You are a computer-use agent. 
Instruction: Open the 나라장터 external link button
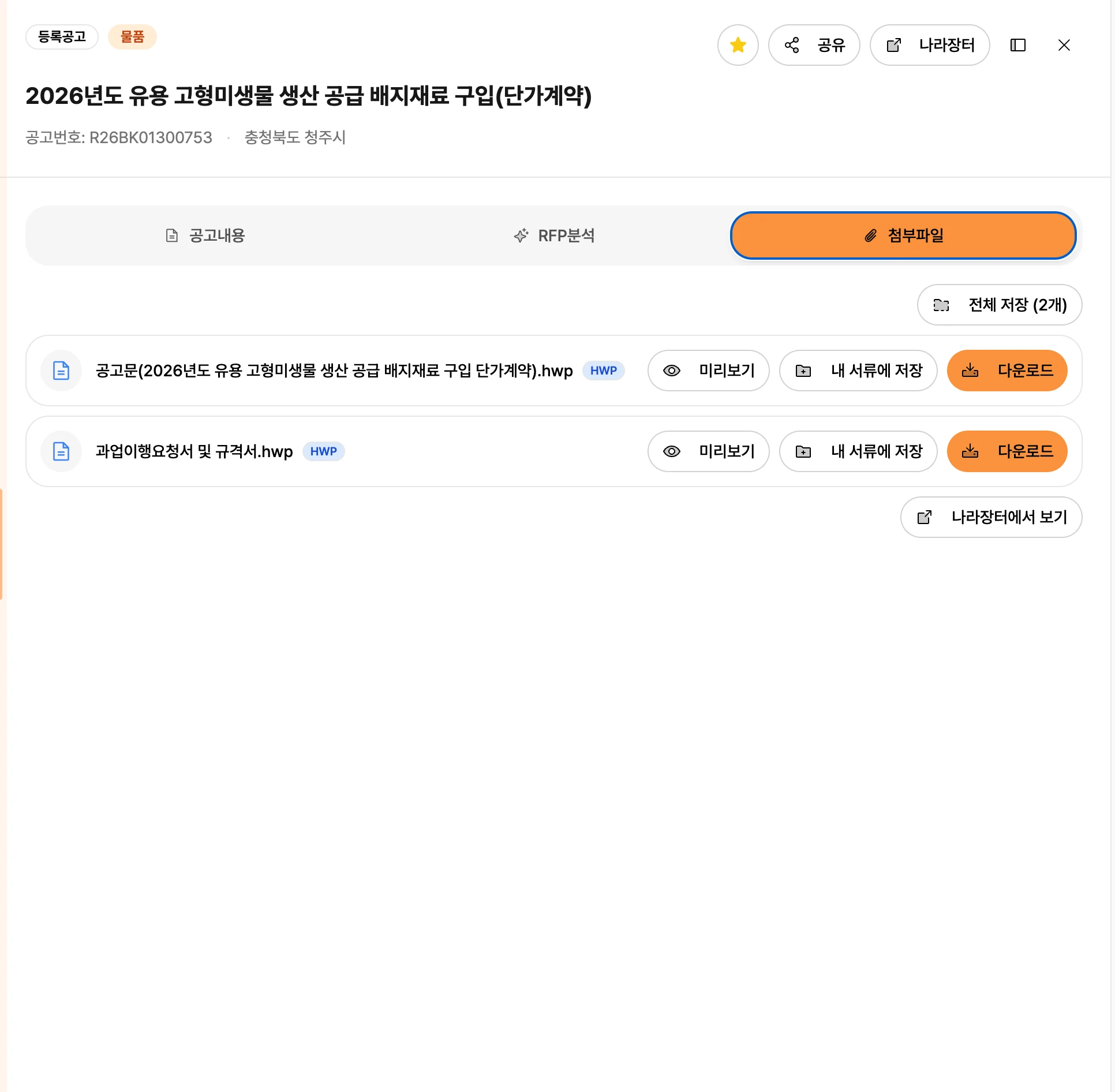[x=930, y=45]
